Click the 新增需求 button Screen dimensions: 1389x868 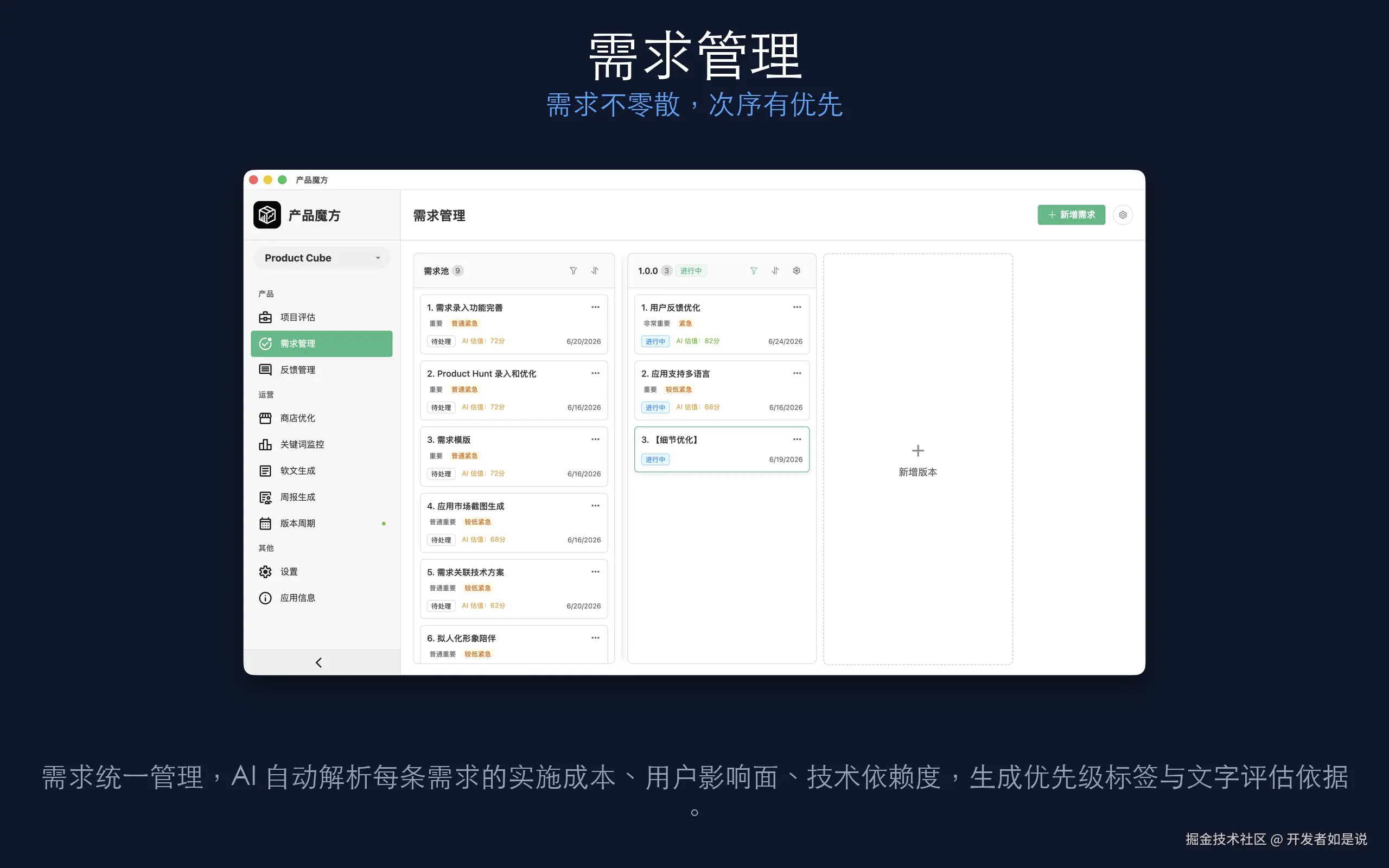1071,215
